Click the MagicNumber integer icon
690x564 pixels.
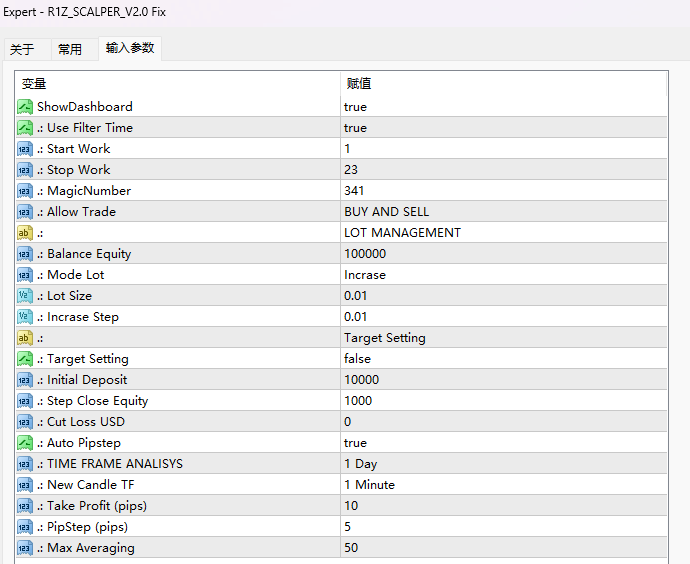[x=25, y=191]
